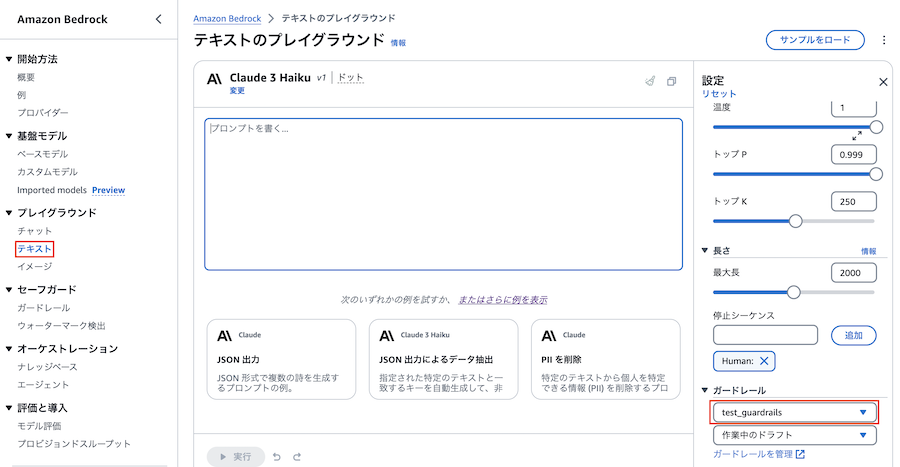Screen dimensions: 900x467
Task: Click the expand arrows icon below the temperature slider
Action: 857,135
